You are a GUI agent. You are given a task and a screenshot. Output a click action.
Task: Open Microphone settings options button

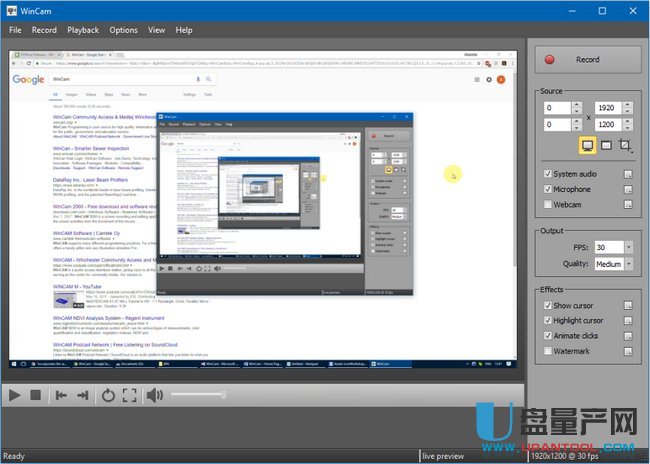628,189
